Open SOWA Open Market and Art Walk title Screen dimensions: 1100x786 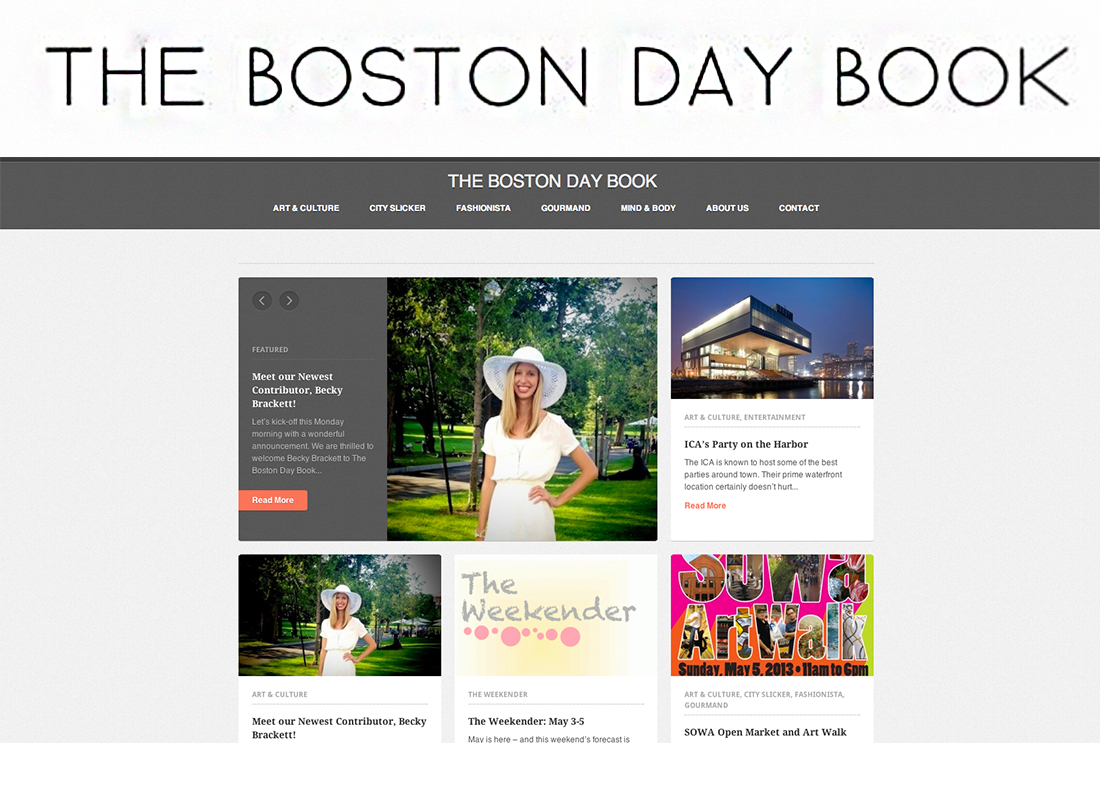click(x=765, y=732)
